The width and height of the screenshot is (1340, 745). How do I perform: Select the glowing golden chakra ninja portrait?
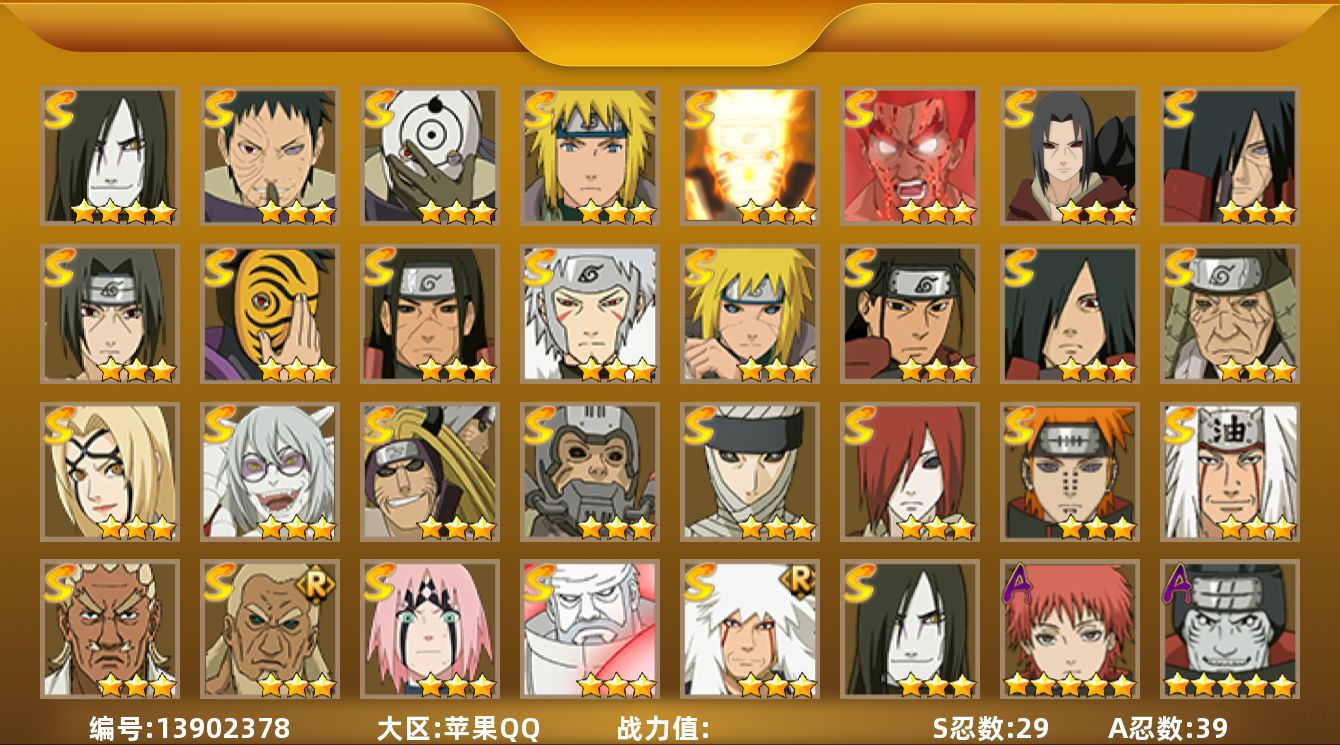[x=749, y=155]
